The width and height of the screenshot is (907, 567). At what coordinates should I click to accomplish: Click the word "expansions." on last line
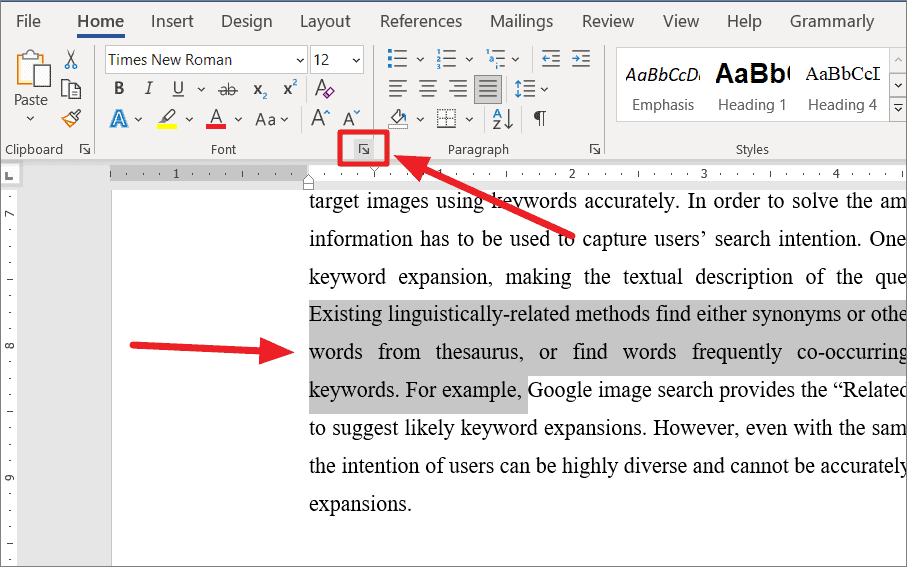coord(360,505)
